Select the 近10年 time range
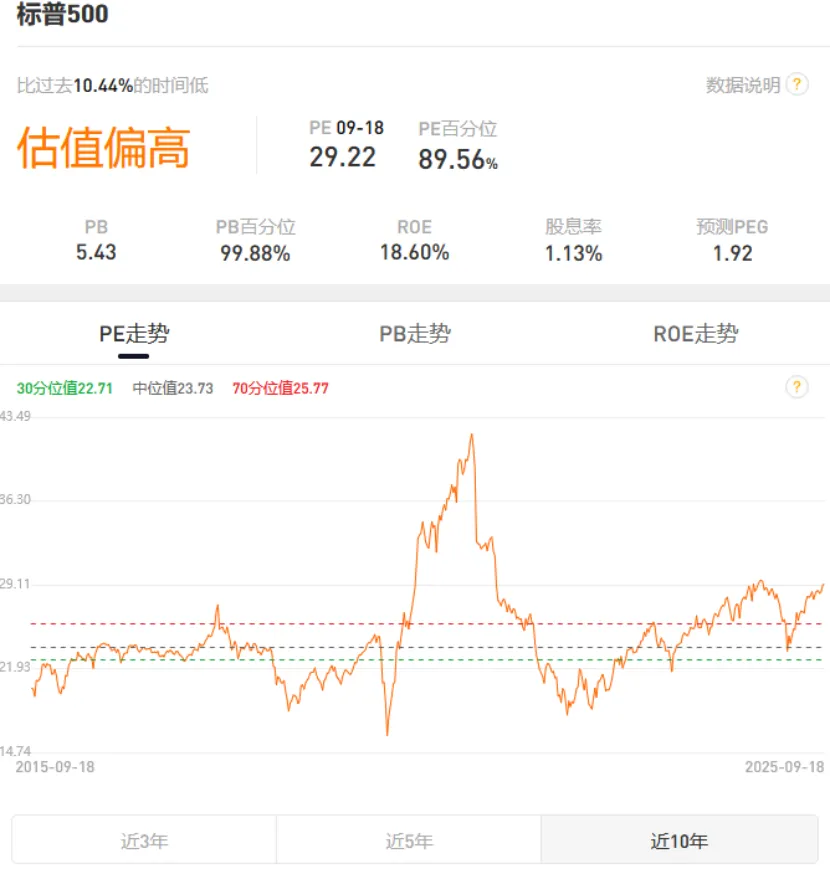 point(679,841)
